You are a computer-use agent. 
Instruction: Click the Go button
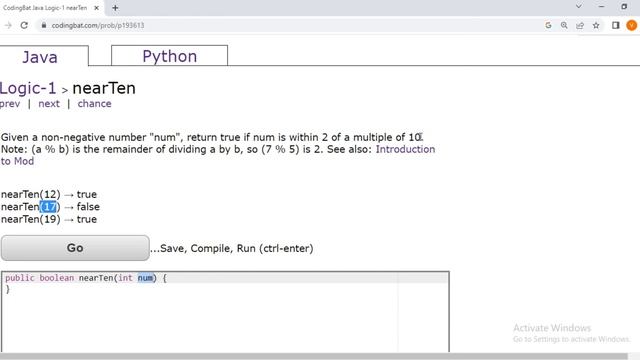pyautogui.click(x=75, y=248)
